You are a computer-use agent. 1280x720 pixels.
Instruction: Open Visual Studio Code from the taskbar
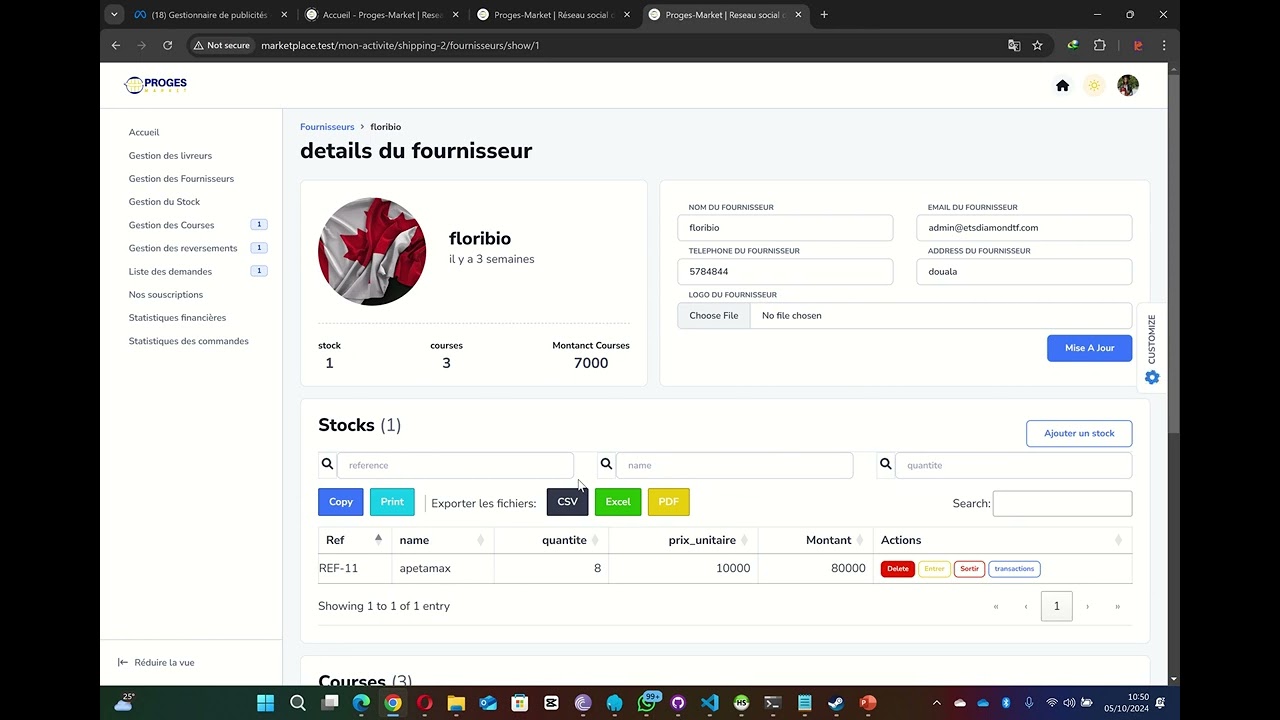tap(709, 703)
